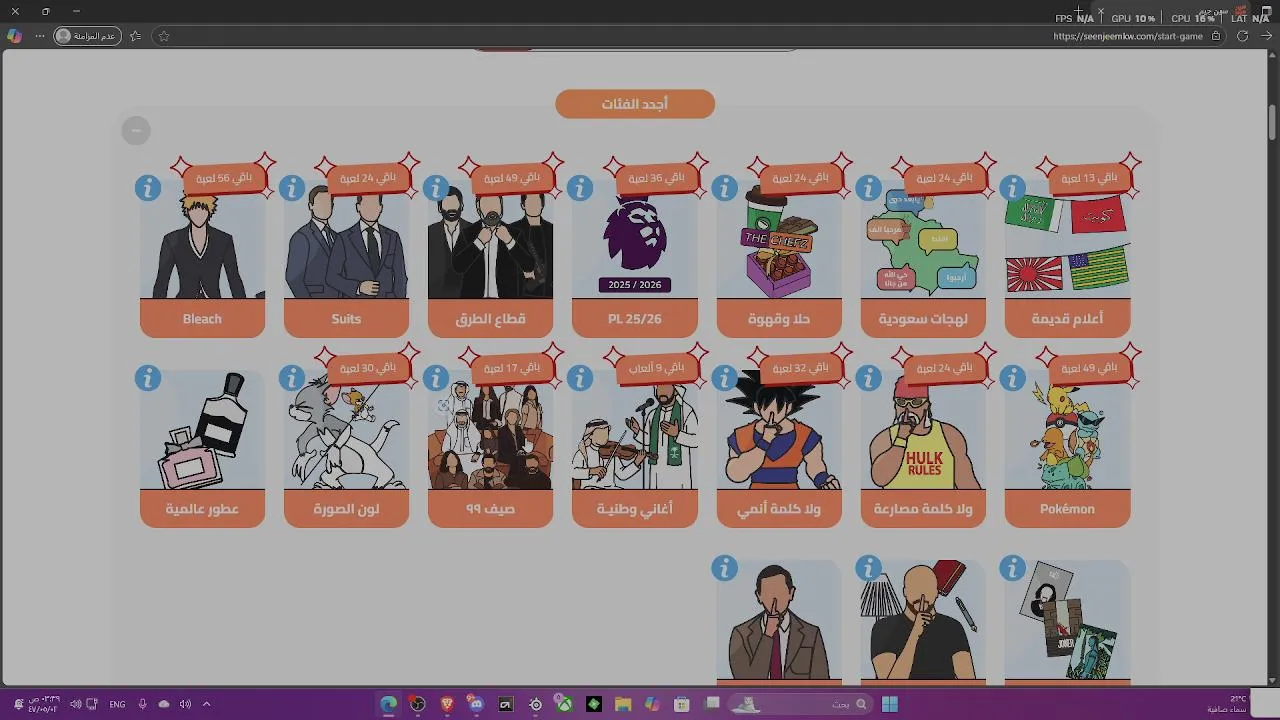The width and height of the screenshot is (1280, 720).
Task: Open Brave browser from taskbar
Action: [x=447, y=704]
